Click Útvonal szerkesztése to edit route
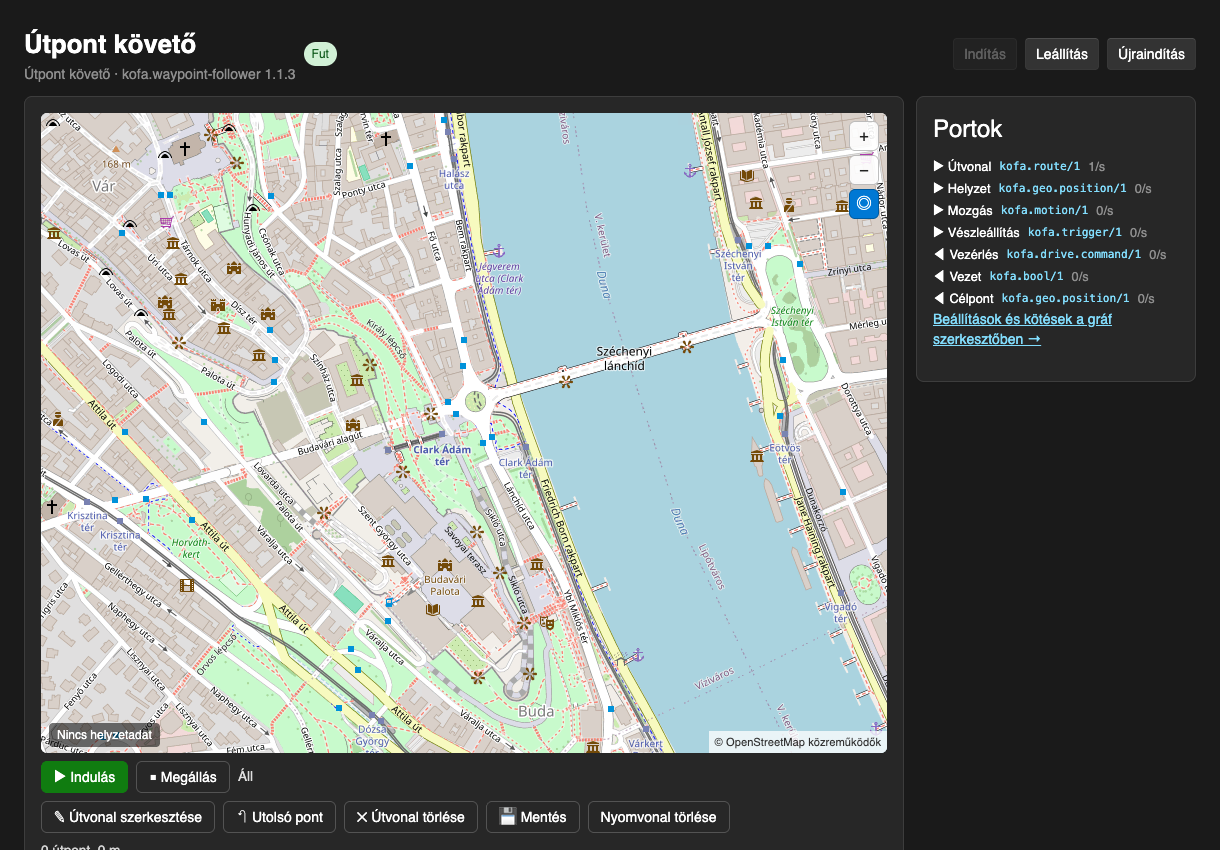 click(128, 817)
